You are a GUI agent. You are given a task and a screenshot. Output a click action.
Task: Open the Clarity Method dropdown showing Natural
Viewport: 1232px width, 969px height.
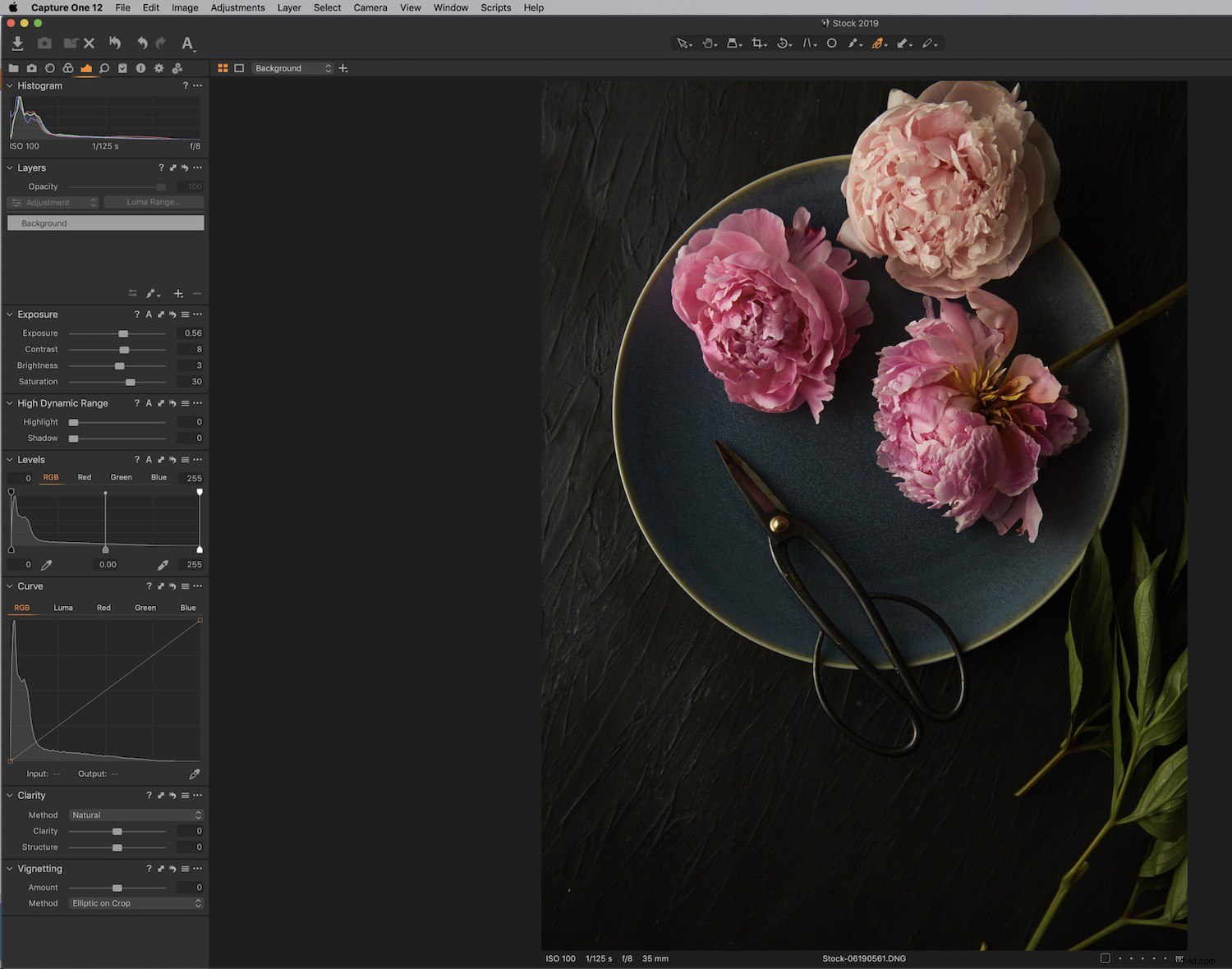(136, 815)
